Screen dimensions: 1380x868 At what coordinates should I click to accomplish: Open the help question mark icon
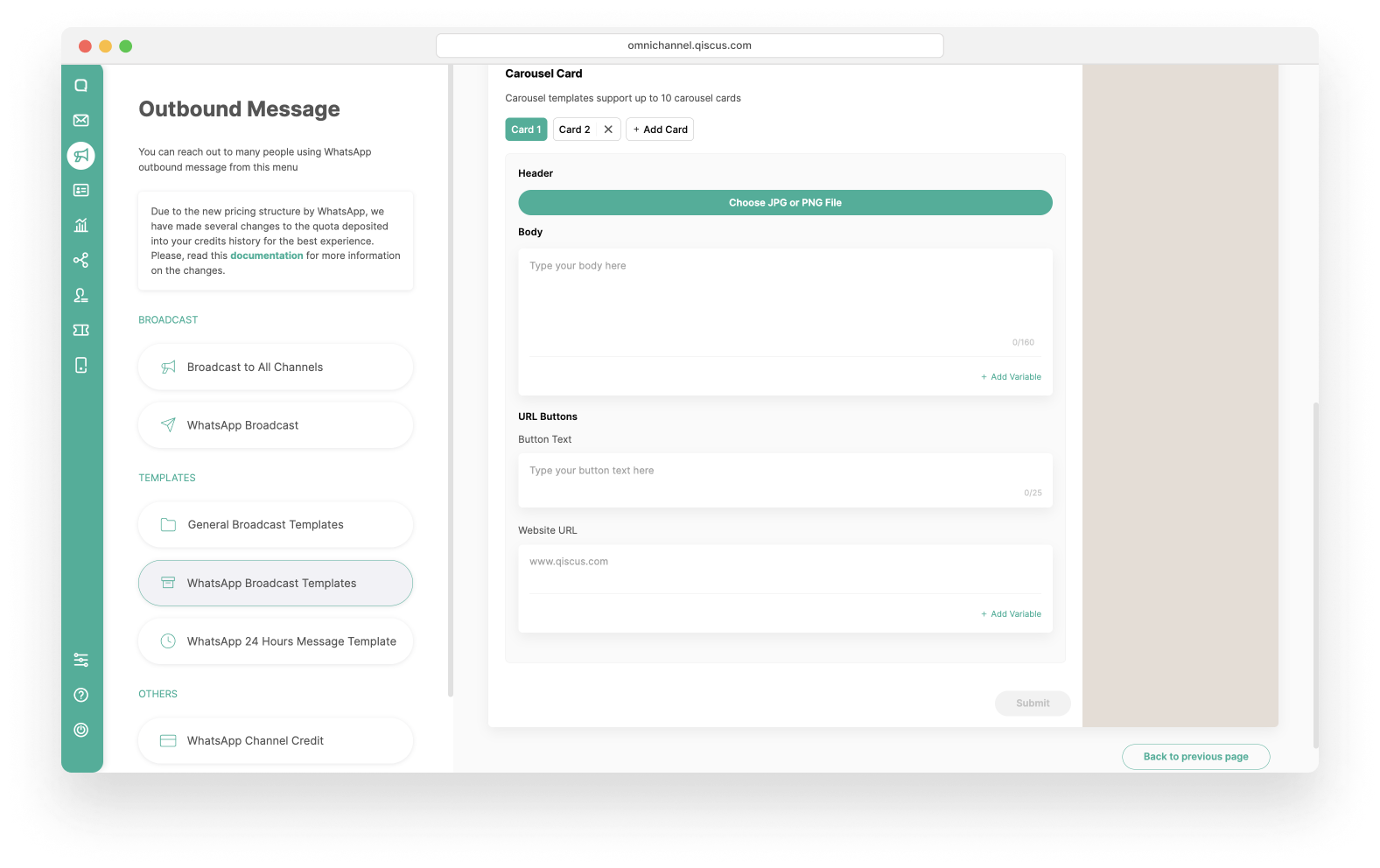coord(81,695)
